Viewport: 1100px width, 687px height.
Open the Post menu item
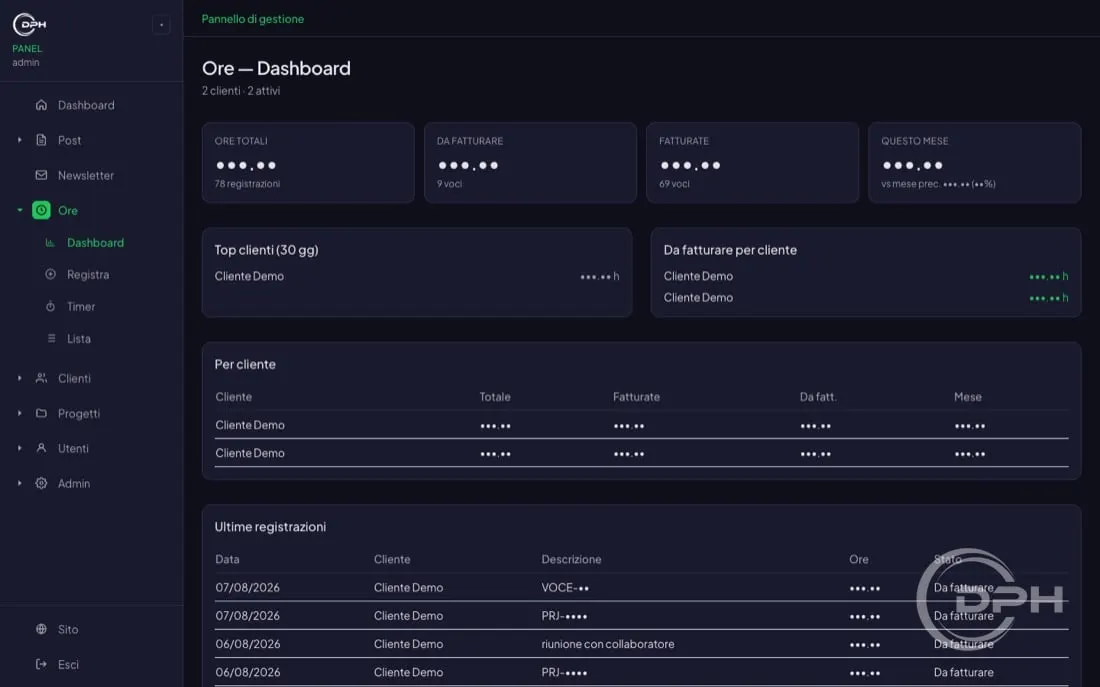[69, 140]
